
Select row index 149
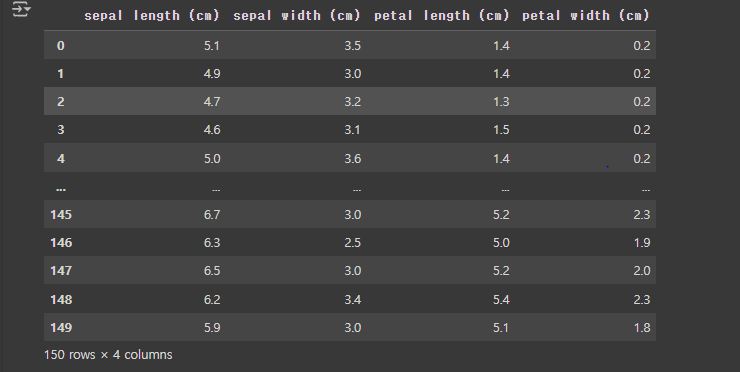pos(61,328)
